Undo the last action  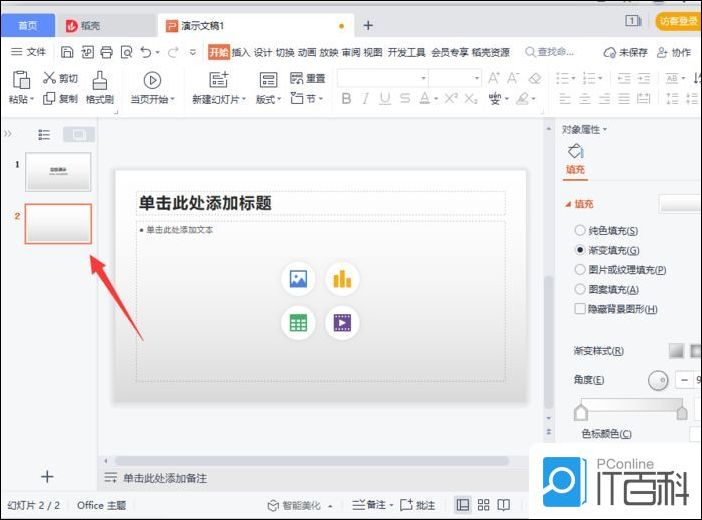point(146,52)
